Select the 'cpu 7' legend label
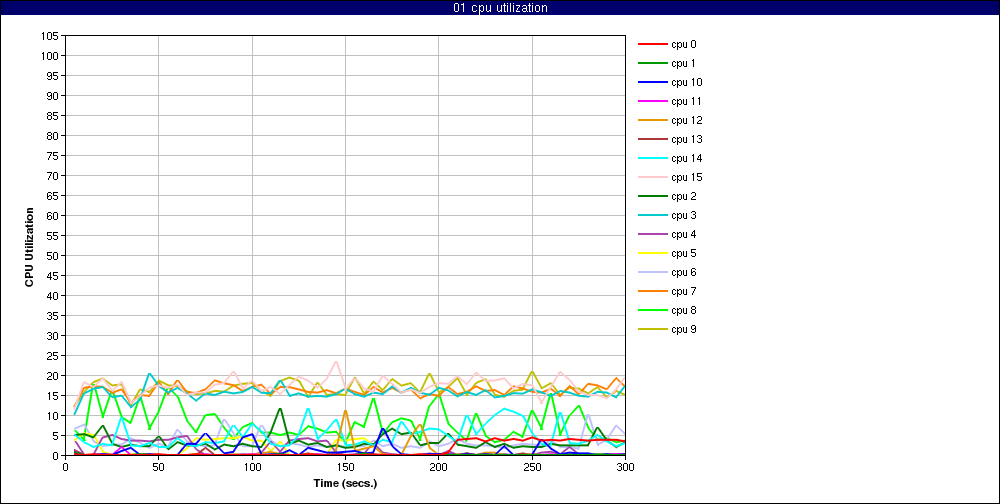 pyautogui.click(x=684, y=292)
